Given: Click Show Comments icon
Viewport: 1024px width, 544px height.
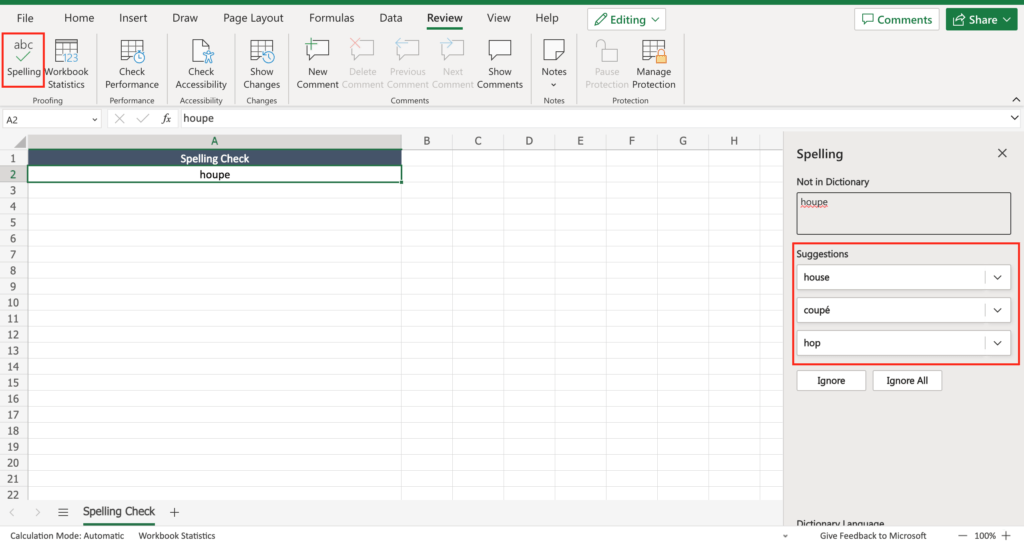Looking at the screenshot, I should click(x=500, y=64).
